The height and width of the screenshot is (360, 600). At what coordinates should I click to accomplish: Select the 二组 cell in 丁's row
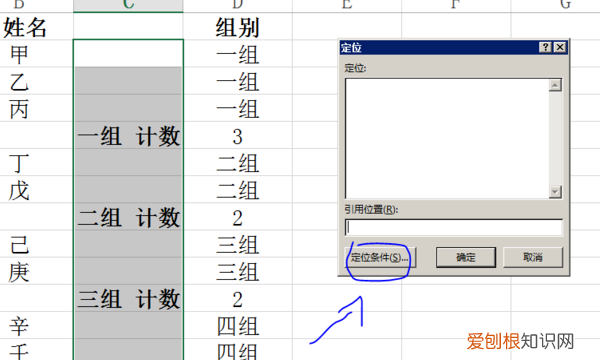pyautogui.click(x=238, y=163)
